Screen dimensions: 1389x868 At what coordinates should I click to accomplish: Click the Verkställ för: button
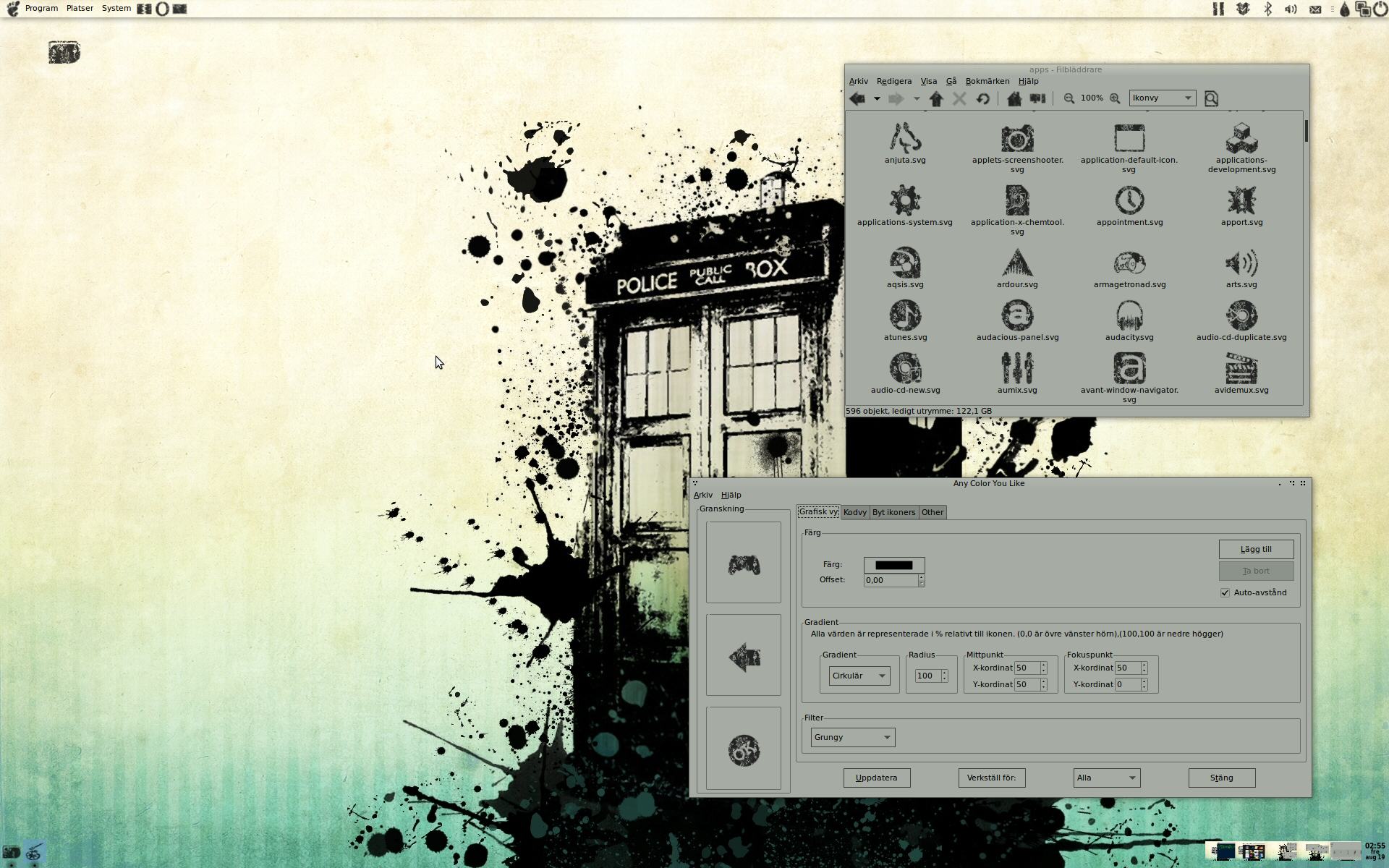[991, 778]
